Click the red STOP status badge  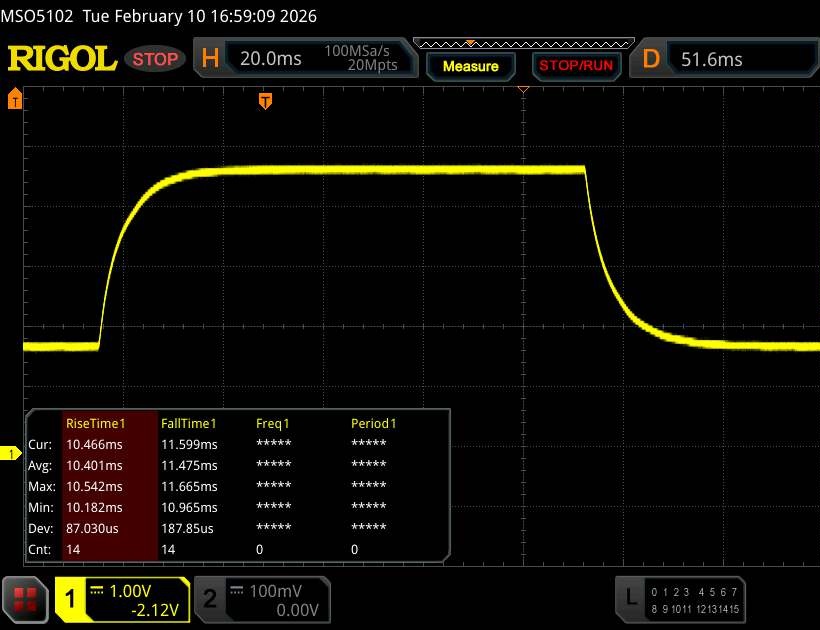click(156, 59)
